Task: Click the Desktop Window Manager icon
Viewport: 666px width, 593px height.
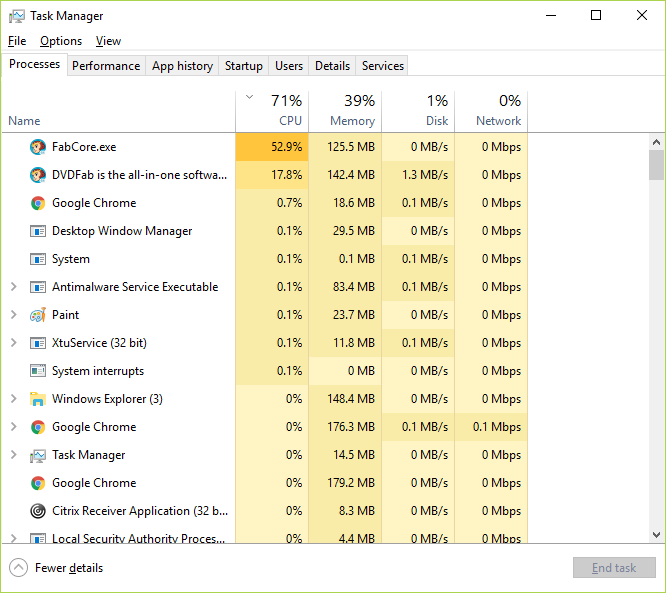Action: tap(38, 231)
